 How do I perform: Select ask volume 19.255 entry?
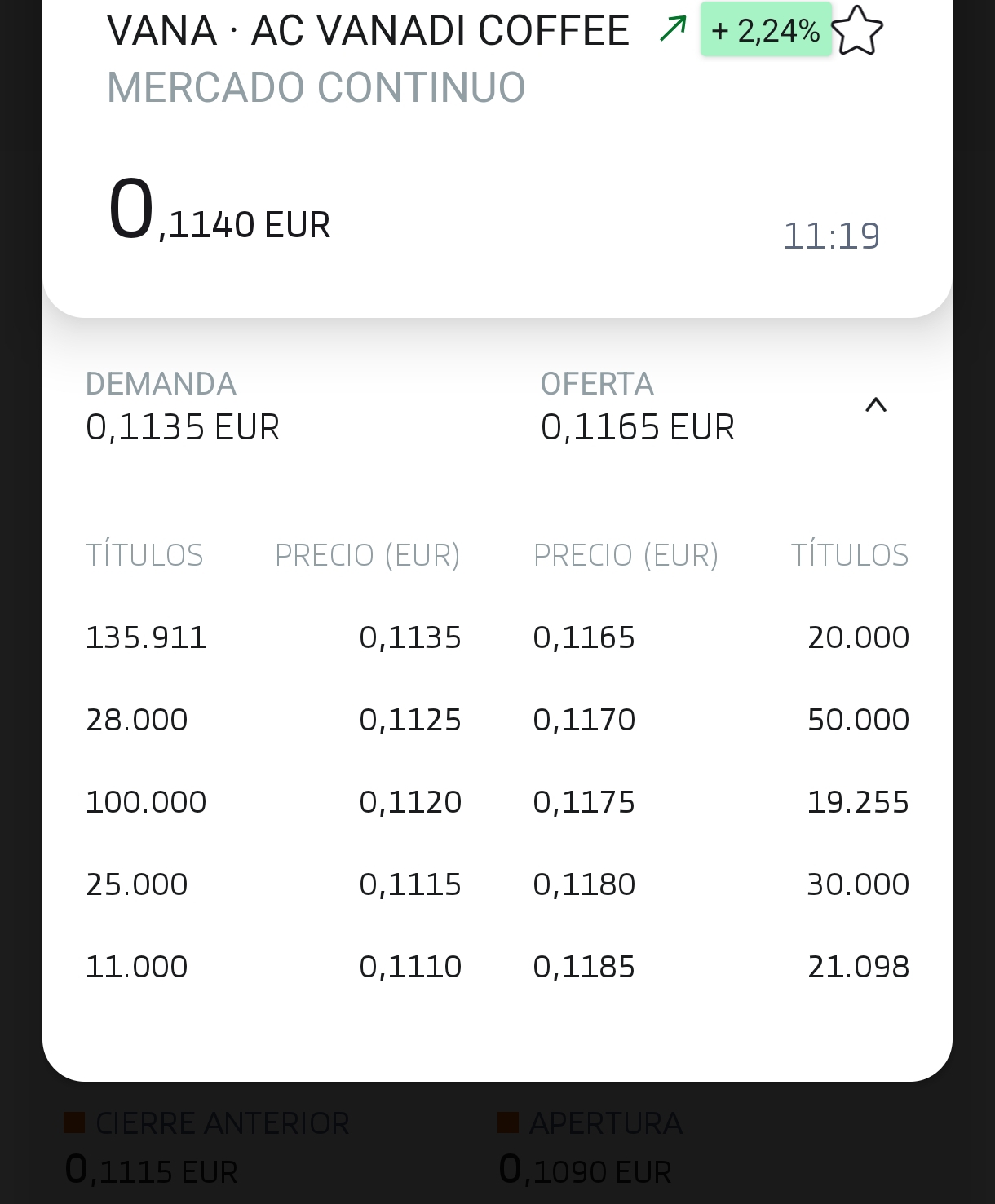click(858, 802)
